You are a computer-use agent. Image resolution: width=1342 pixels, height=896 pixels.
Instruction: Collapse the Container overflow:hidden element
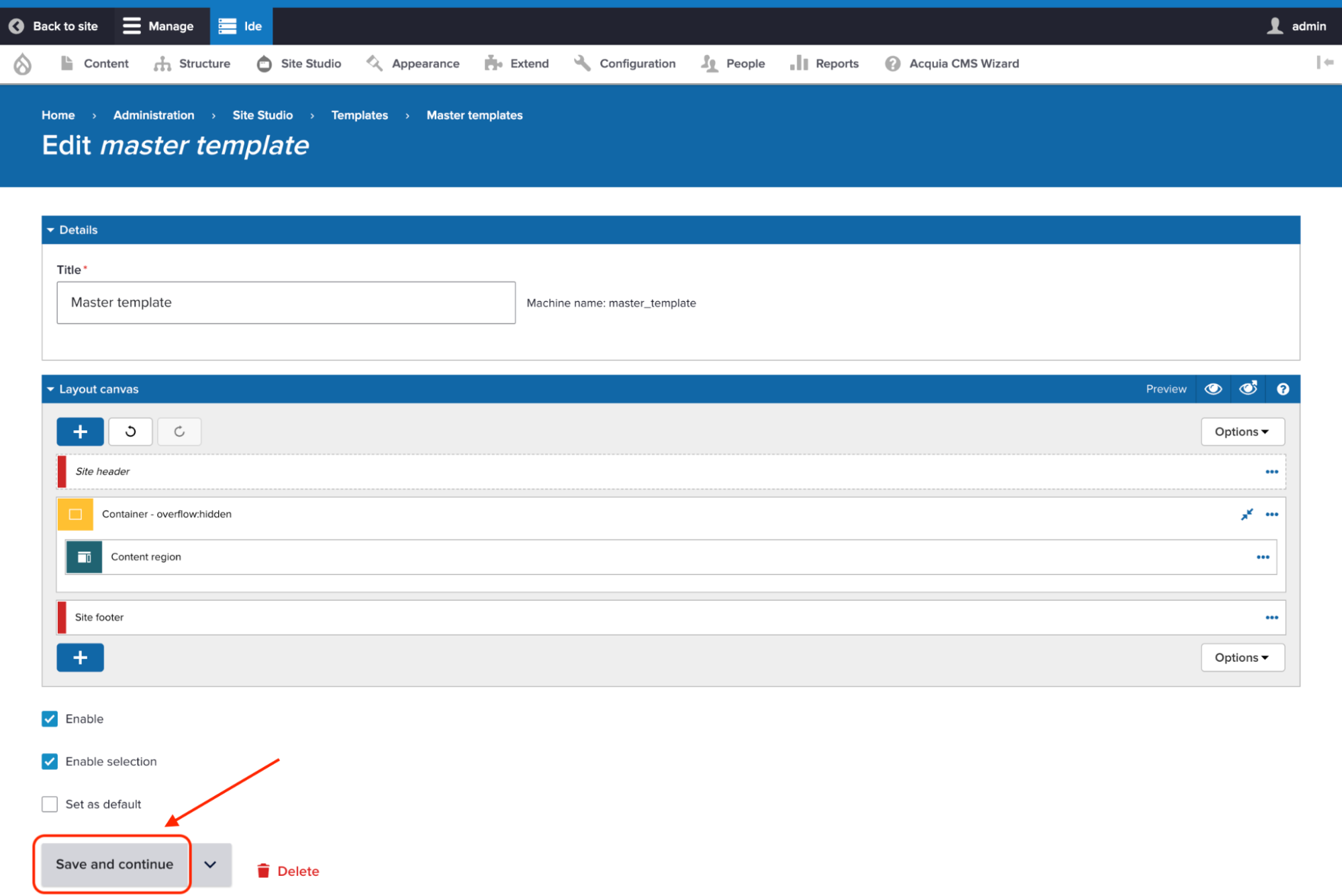[x=1247, y=515]
